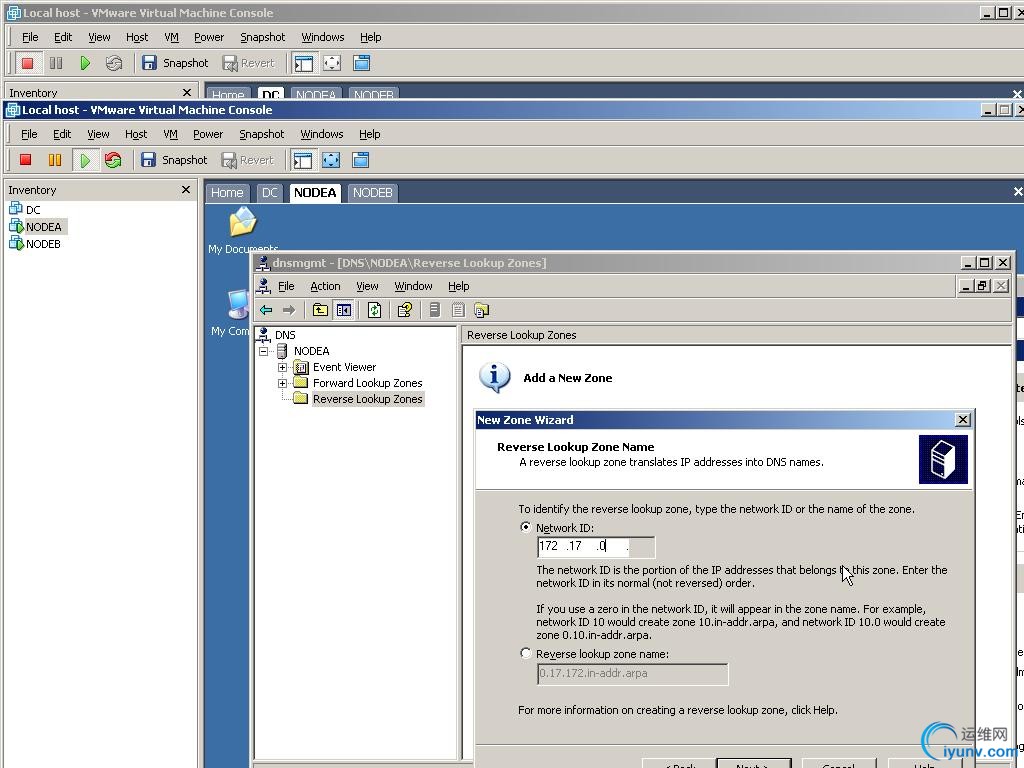Close the Inventory panel in front console
The height and width of the screenshot is (768, 1024).
coord(186,189)
